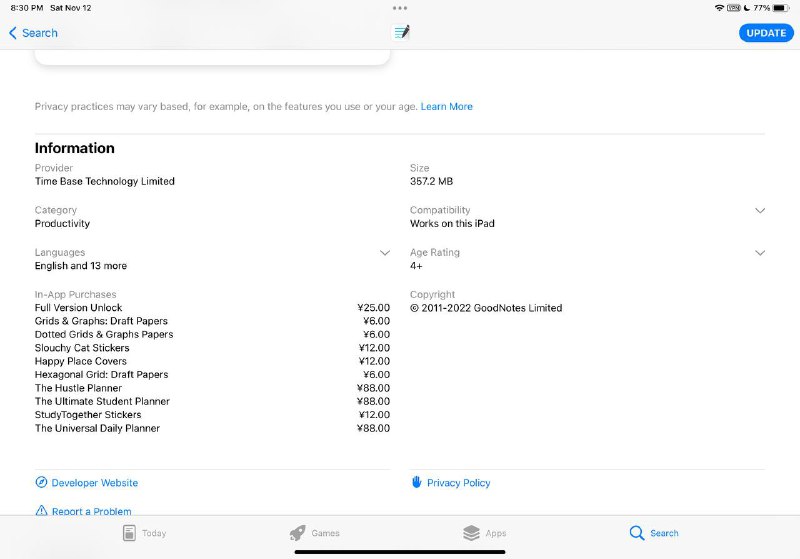This screenshot has width=800, height=559.
Task: Select The Ultimate Student Planner row
Action: (212, 401)
